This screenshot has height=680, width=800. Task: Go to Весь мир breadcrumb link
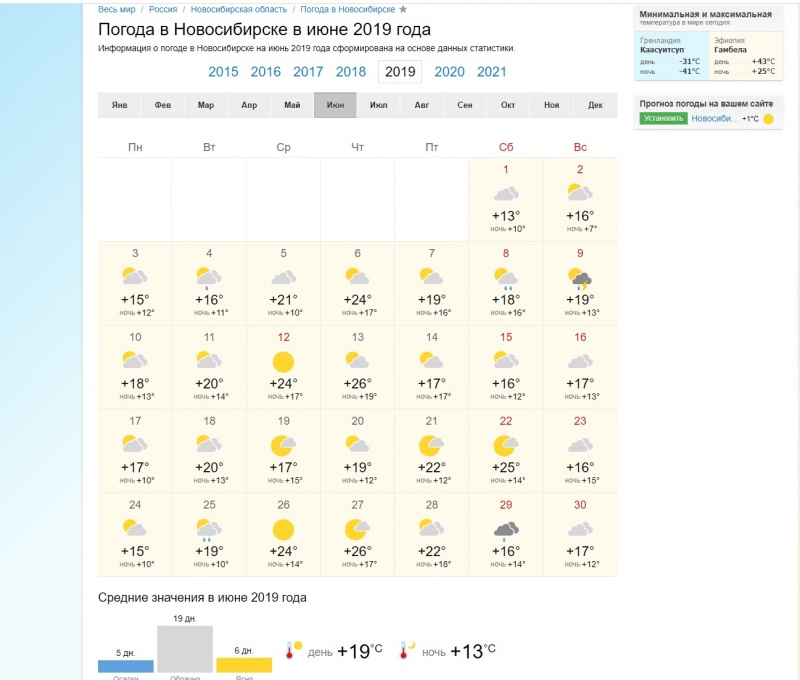(x=118, y=9)
